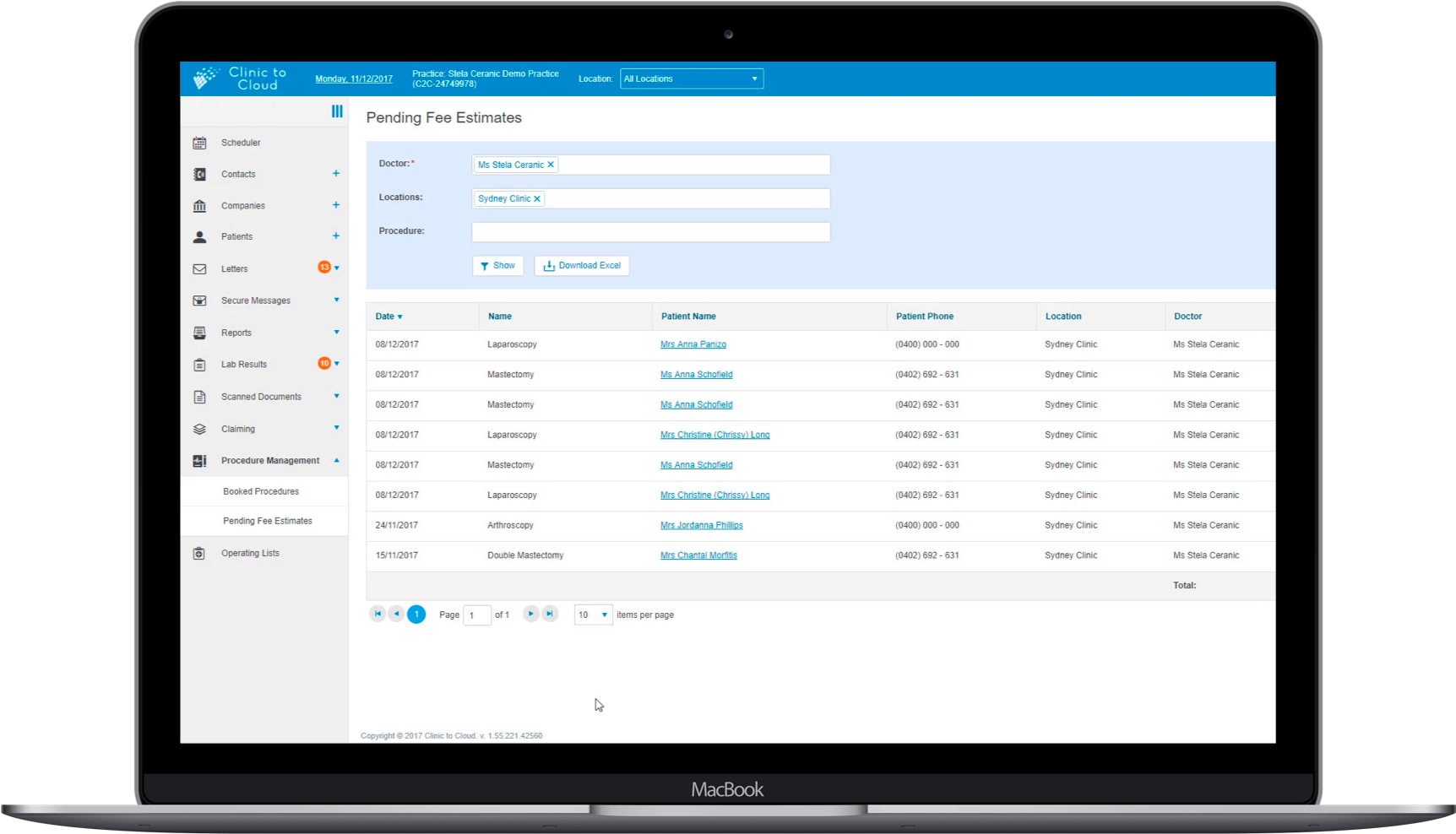
Task: Collapse the sidebar using the three-bar icon
Action: tap(337, 111)
